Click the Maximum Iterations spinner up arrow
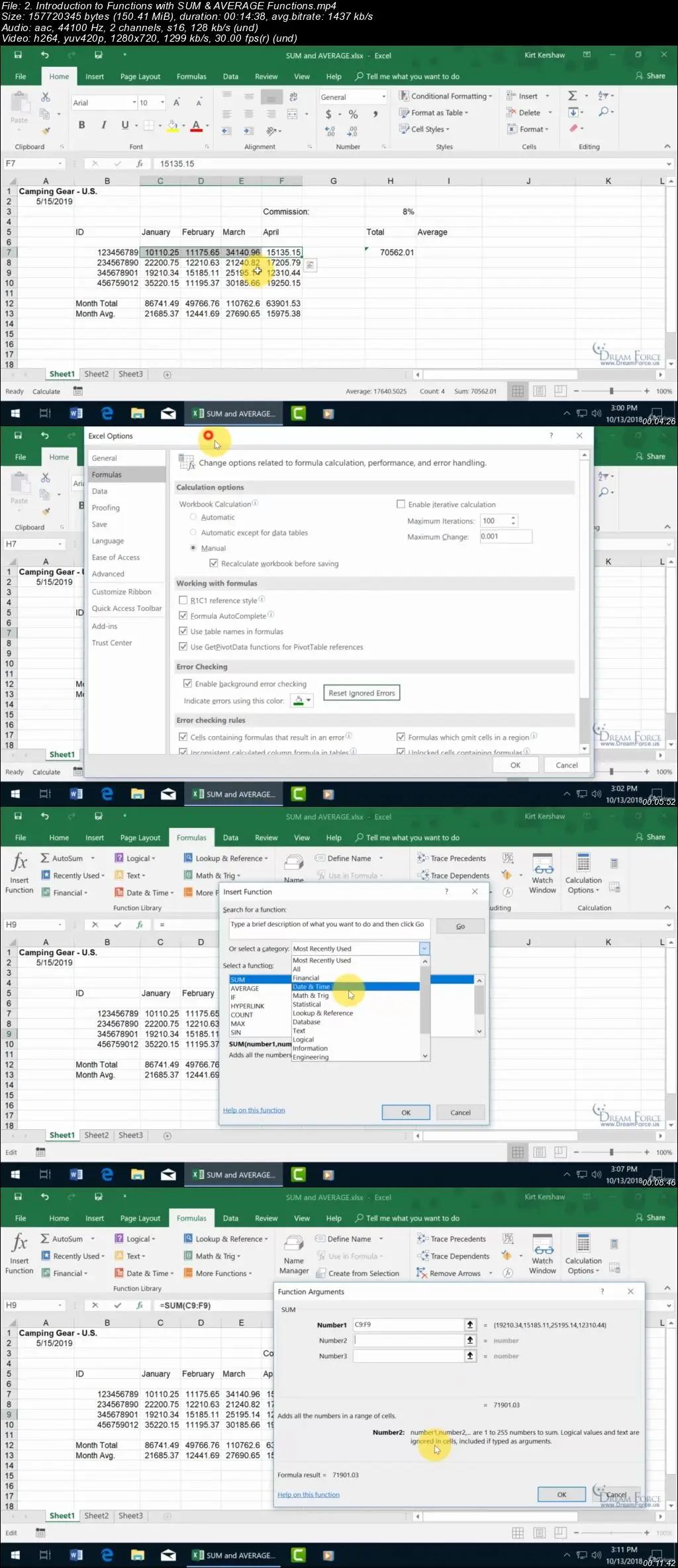 (514, 518)
